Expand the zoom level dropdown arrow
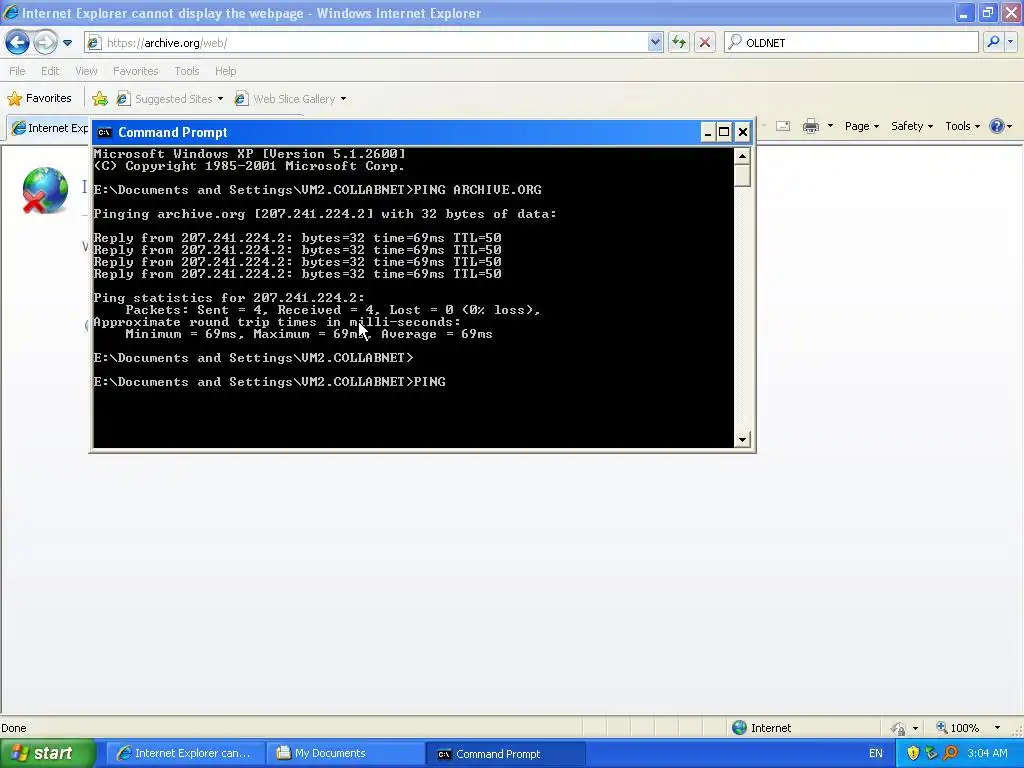1024x768 pixels. pos(997,728)
